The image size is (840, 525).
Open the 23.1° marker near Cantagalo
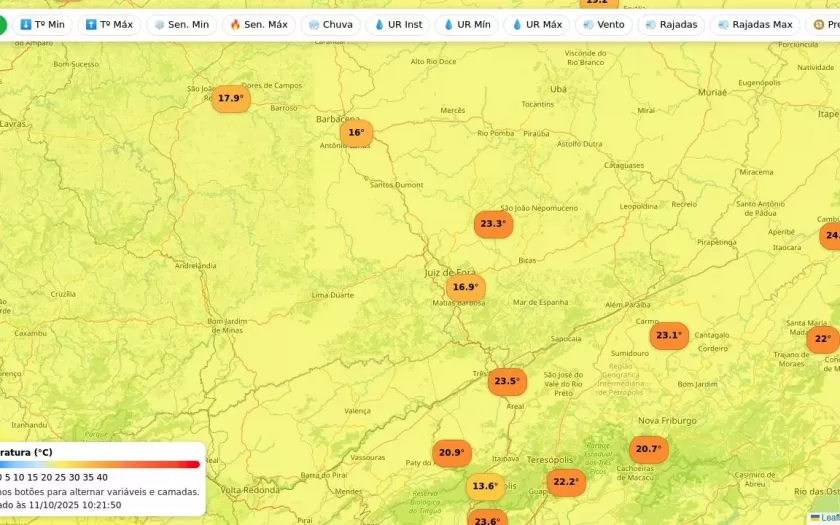(x=668, y=336)
